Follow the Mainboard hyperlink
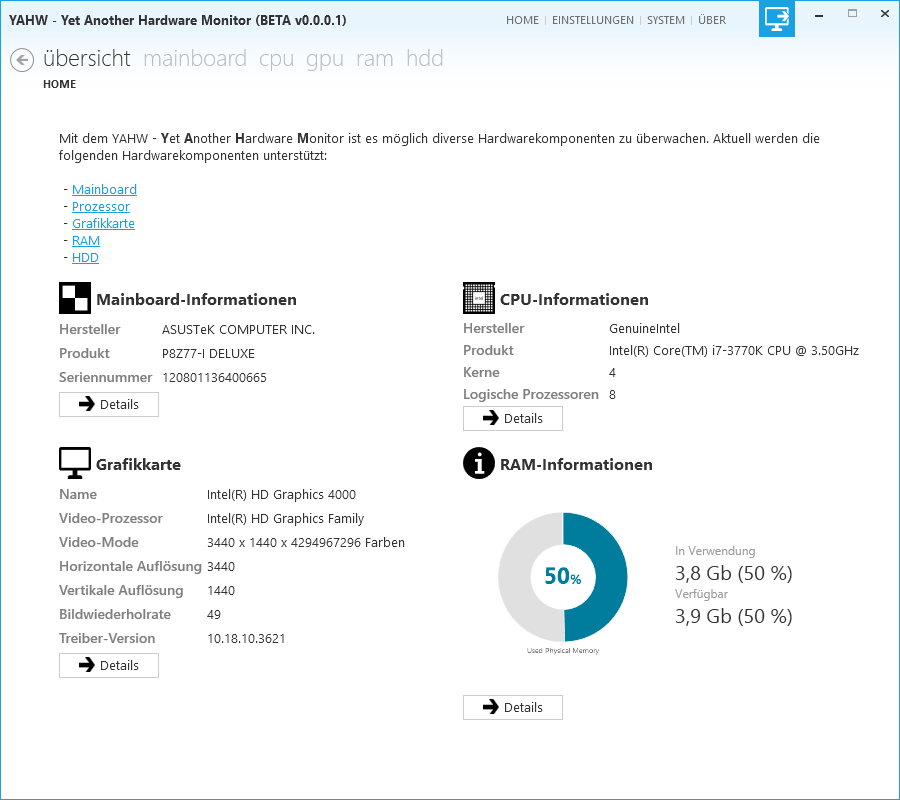 pos(104,189)
